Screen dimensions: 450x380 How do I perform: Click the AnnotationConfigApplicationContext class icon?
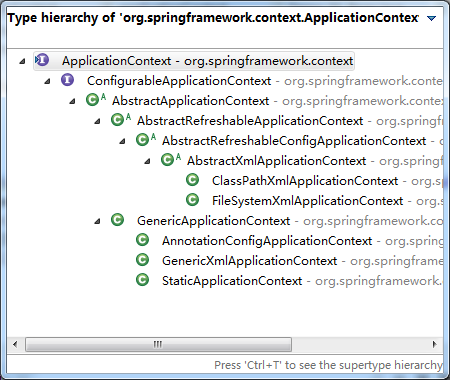click(x=142, y=240)
